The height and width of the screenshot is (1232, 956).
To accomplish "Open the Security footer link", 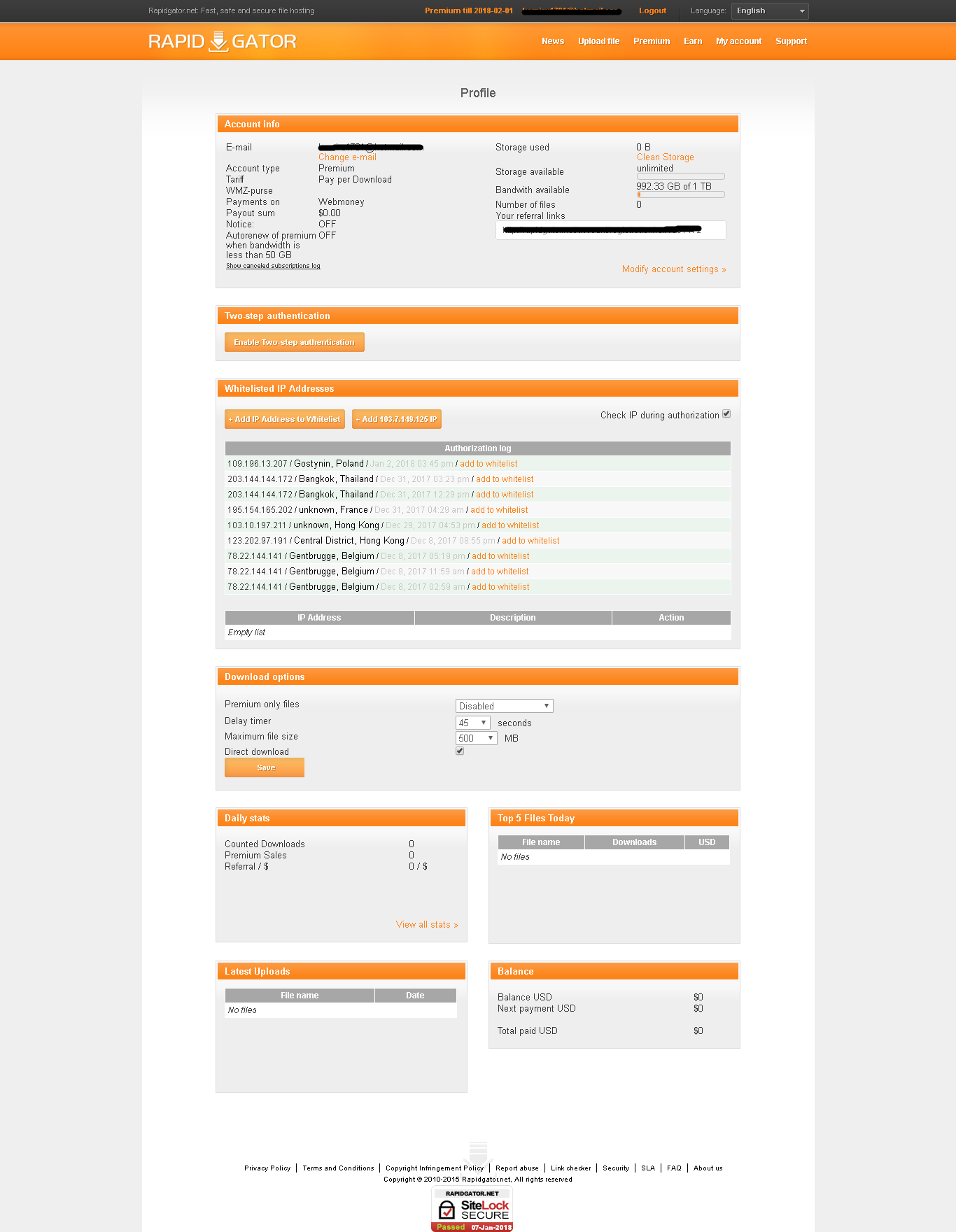I will 616,1168.
